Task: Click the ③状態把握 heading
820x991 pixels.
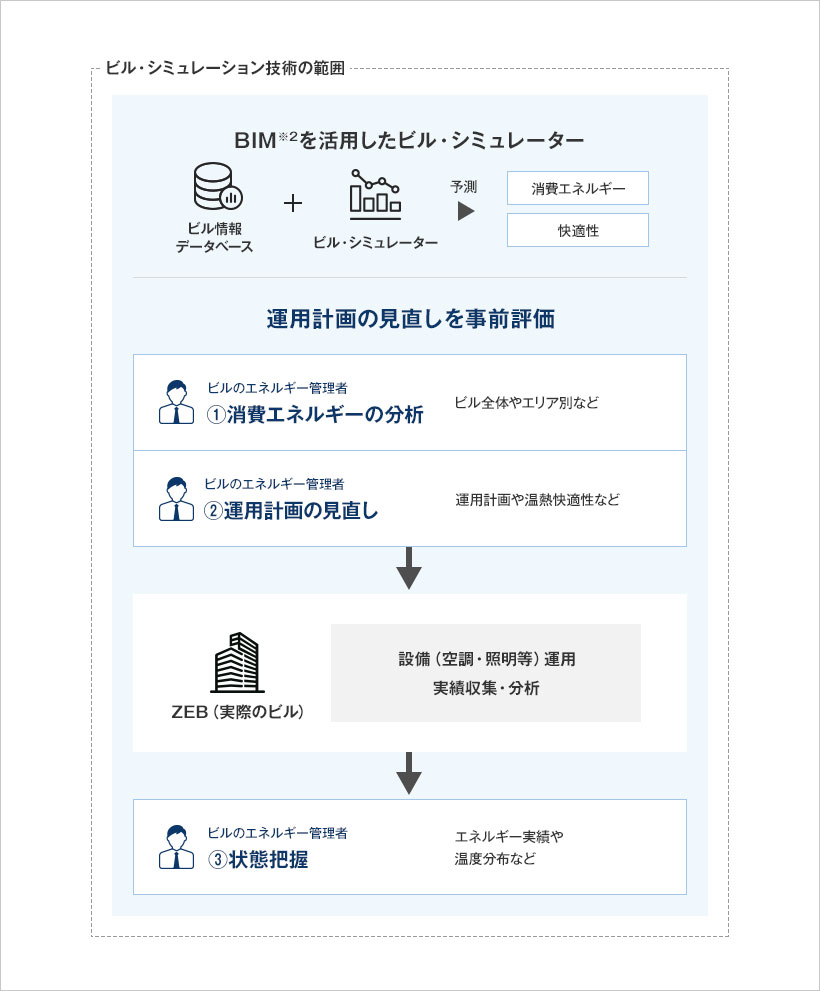Action: [257, 859]
